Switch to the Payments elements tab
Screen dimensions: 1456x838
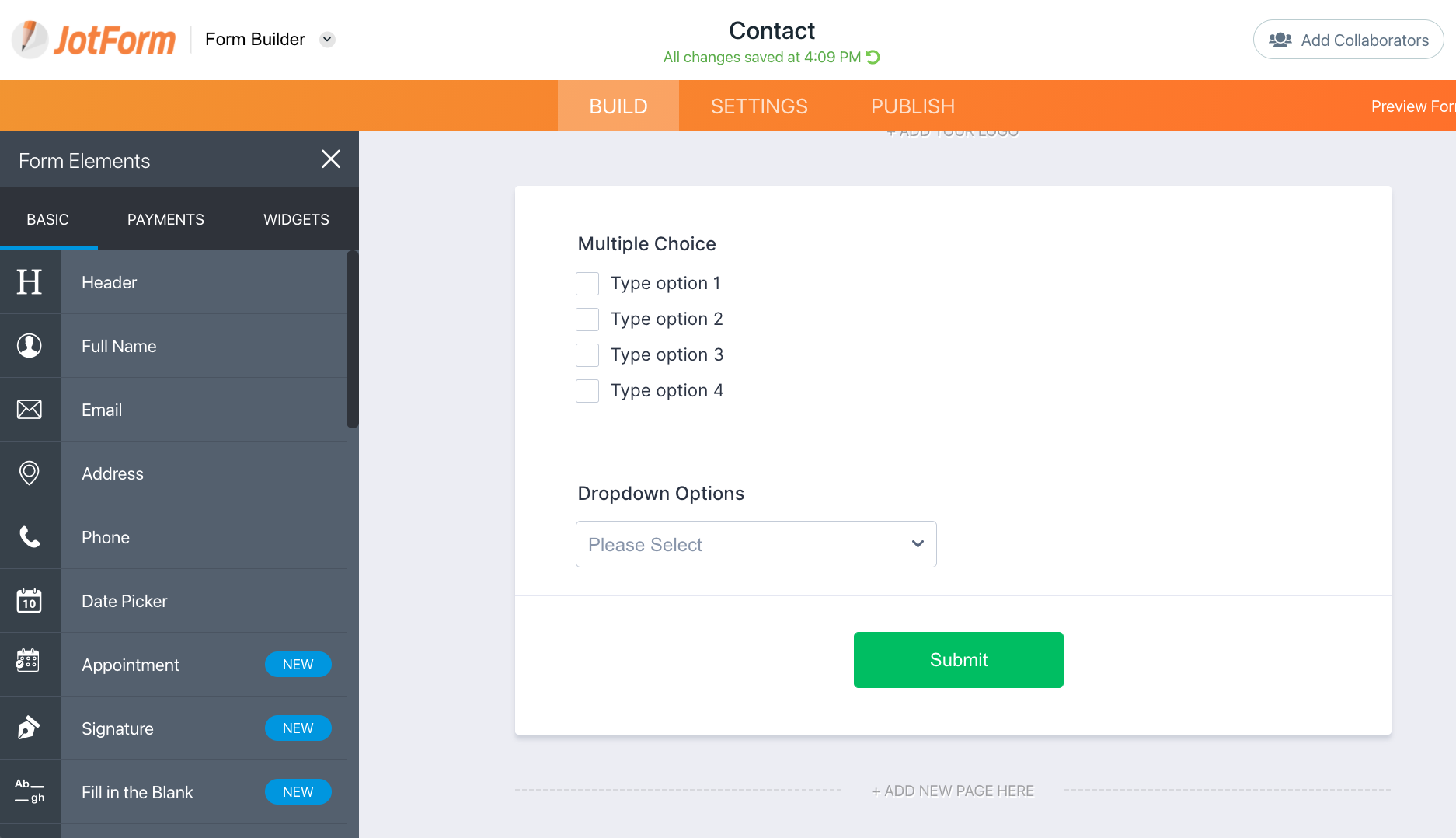tap(165, 220)
